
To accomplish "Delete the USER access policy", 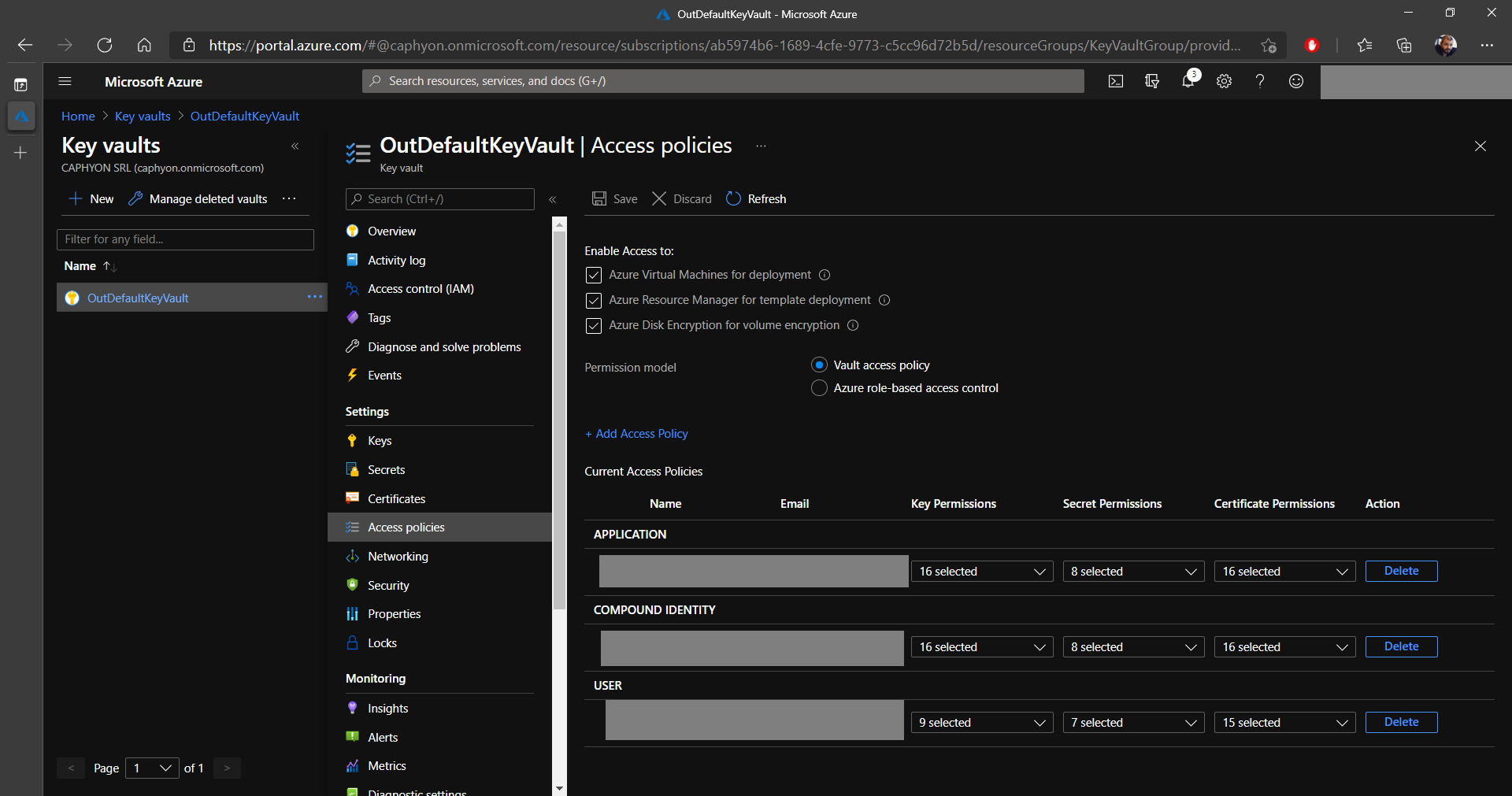I will click(1401, 722).
